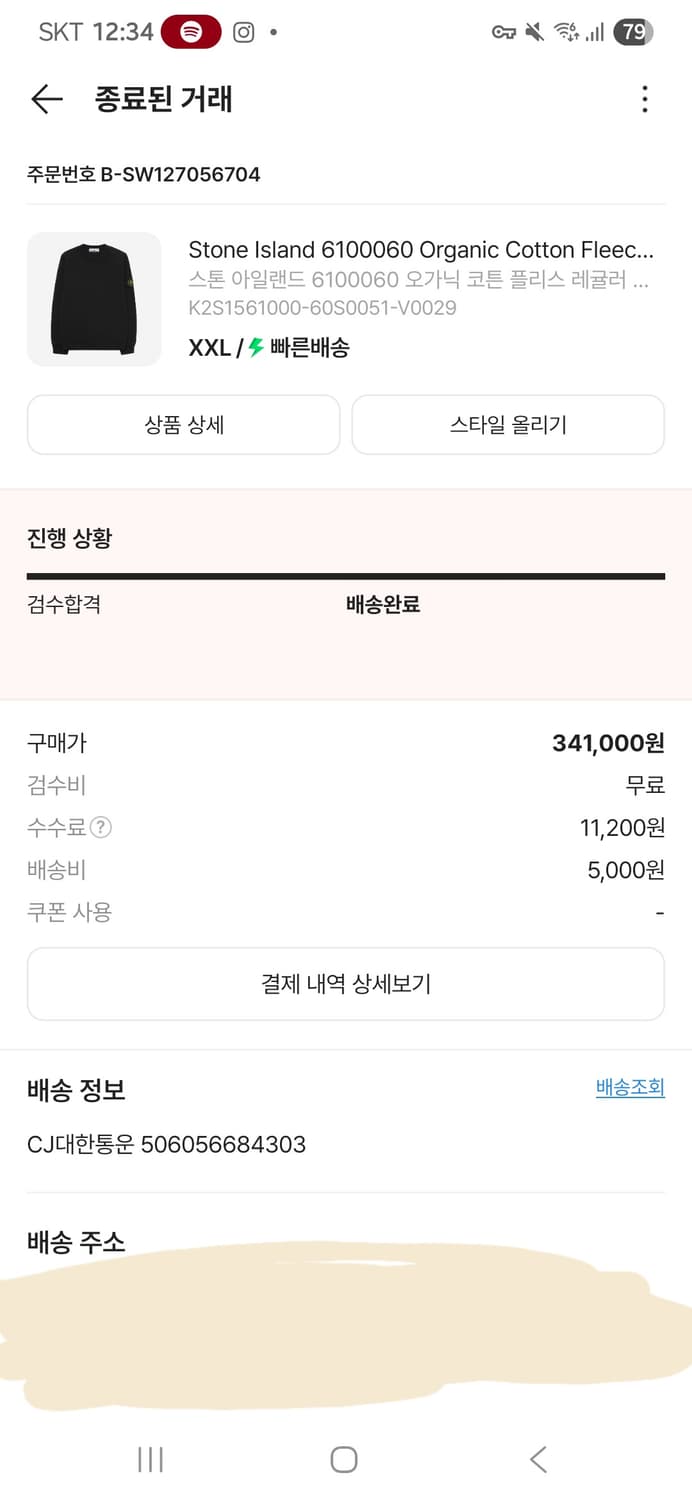This screenshot has height=1500, width=692.
Task: Tap the back arrow to leave 종료된 거래
Action: (45, 100)
